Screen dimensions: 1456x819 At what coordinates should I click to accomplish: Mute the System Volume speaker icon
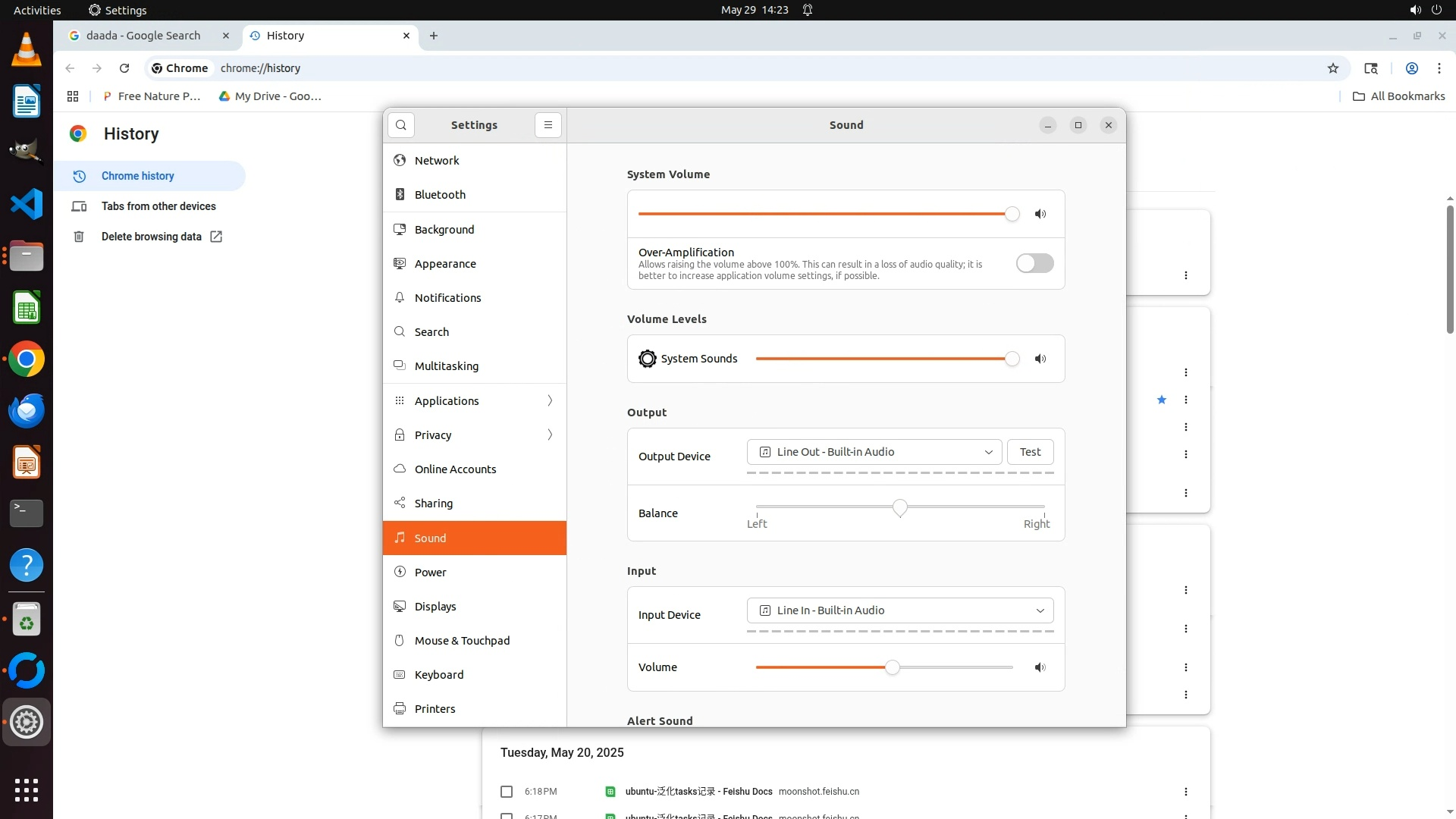[1040, 214]
